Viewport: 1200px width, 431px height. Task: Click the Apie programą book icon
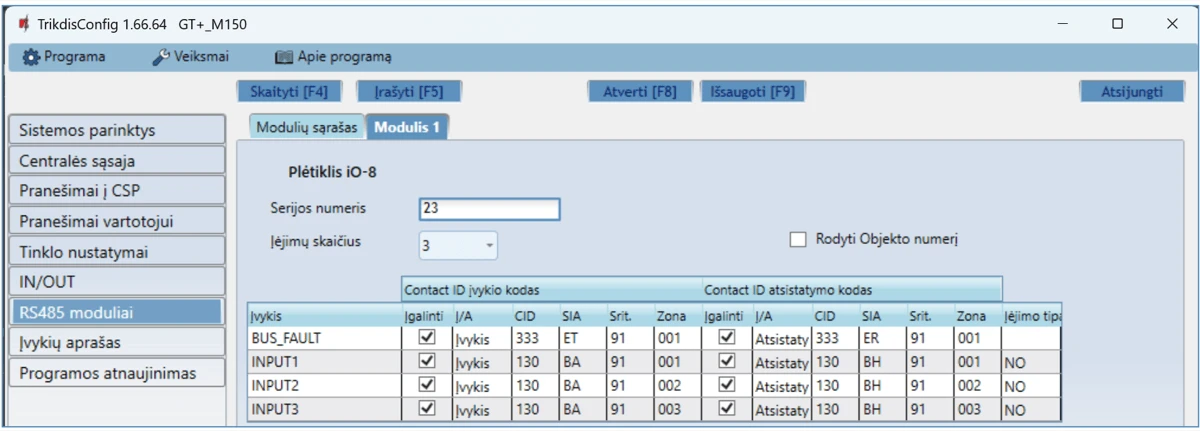(x=283, y=57)
